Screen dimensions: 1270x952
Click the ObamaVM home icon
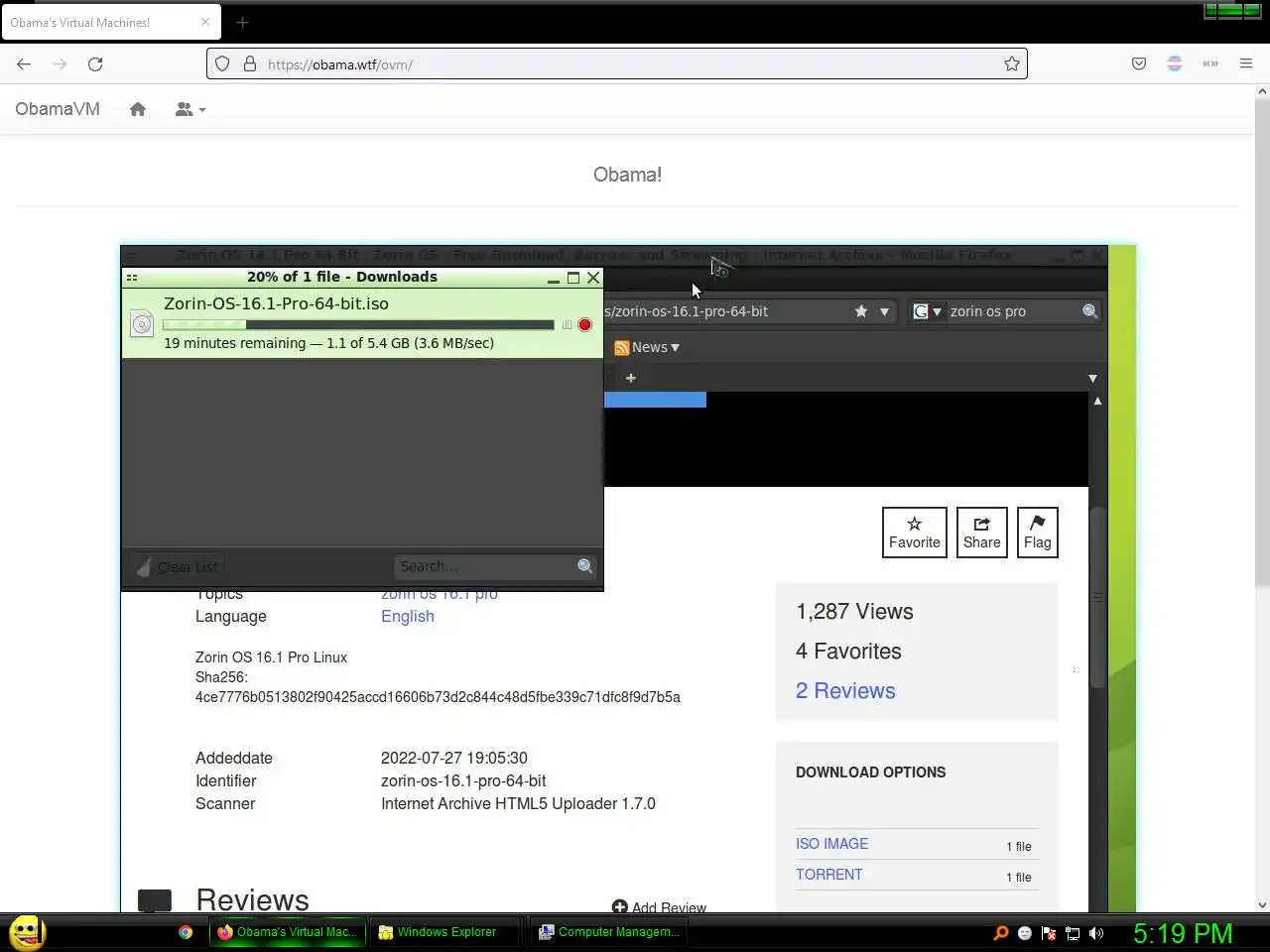tap(138, 109)
